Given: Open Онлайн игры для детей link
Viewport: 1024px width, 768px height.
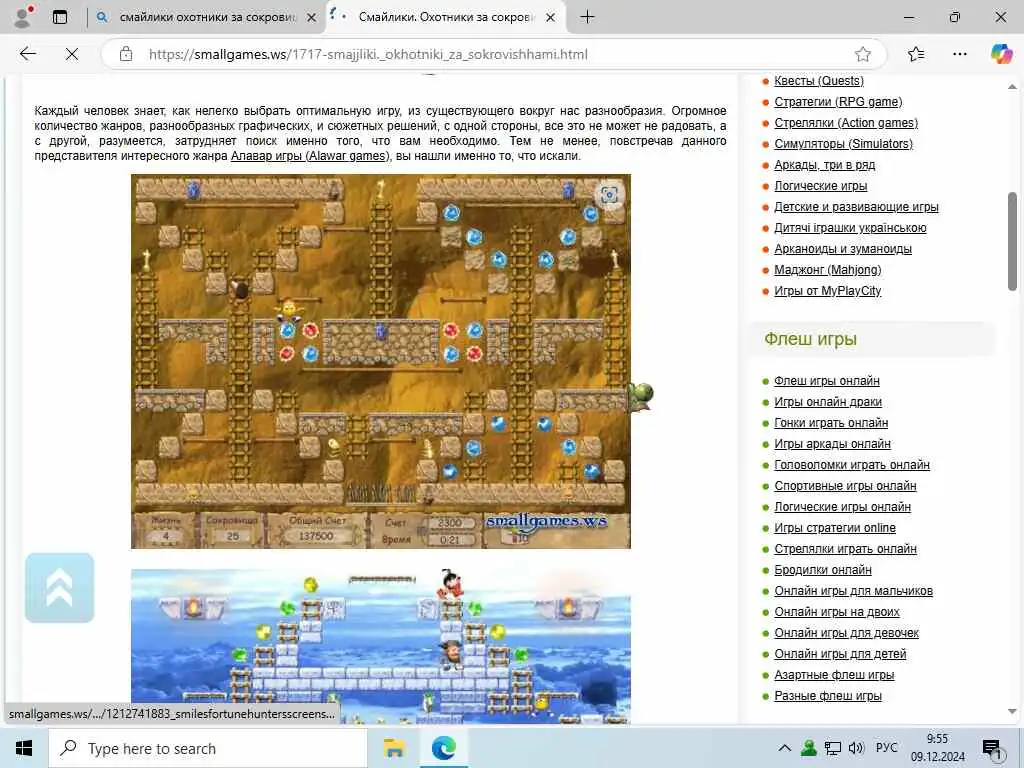Looking at the screenshot, I should coord(840,654).
